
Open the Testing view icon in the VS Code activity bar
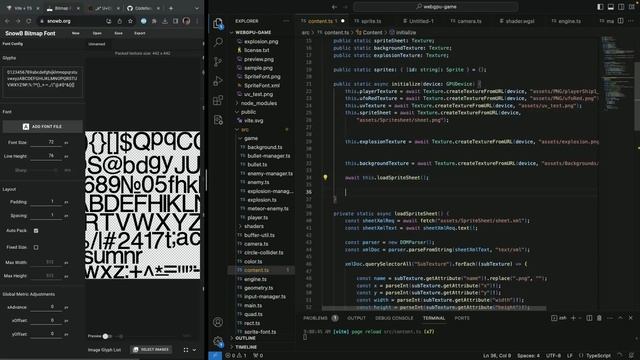pyautogui.click(x=218, y=120)
